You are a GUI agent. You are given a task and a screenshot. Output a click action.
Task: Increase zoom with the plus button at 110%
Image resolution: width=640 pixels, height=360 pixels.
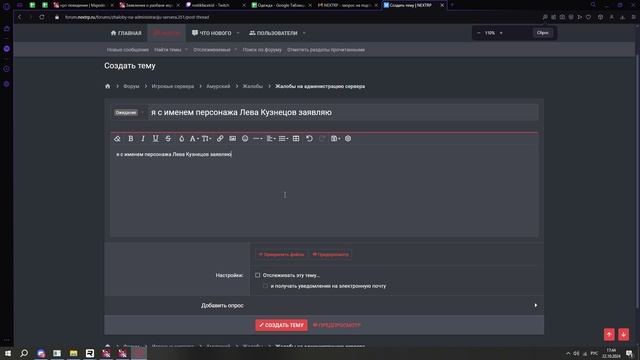pyautogui.click(x=501, y=33)
